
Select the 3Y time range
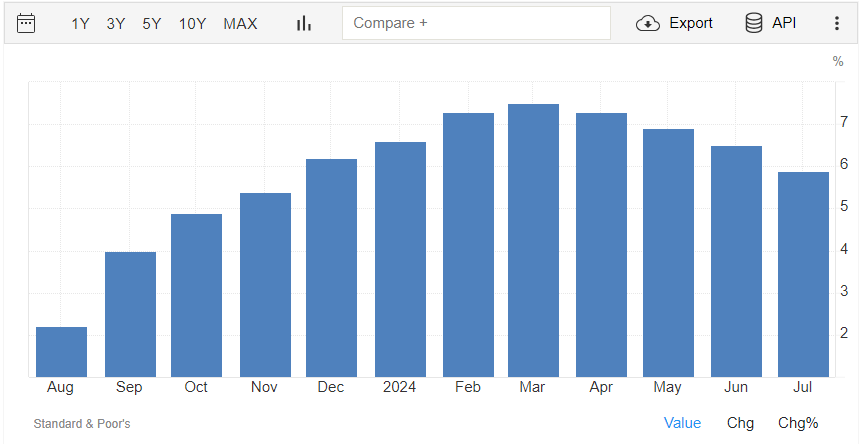point(116,24)
